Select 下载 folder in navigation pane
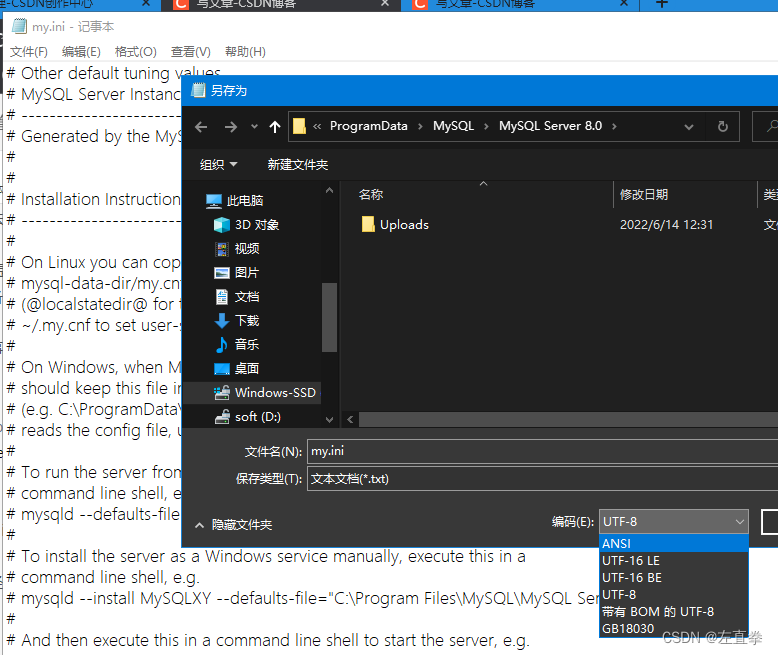The image size is (778, 655). (x=237, y=321)
